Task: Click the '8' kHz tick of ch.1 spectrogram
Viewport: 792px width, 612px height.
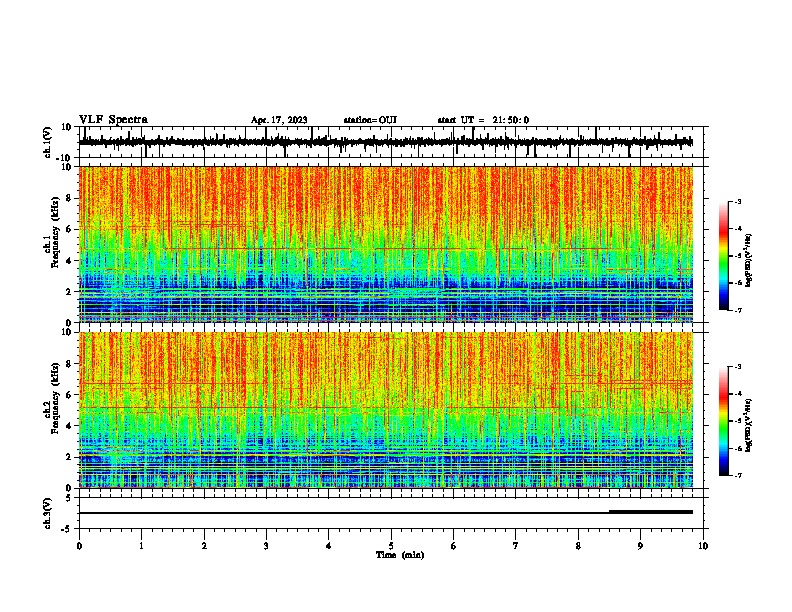Action: click(x=69, y=198)
